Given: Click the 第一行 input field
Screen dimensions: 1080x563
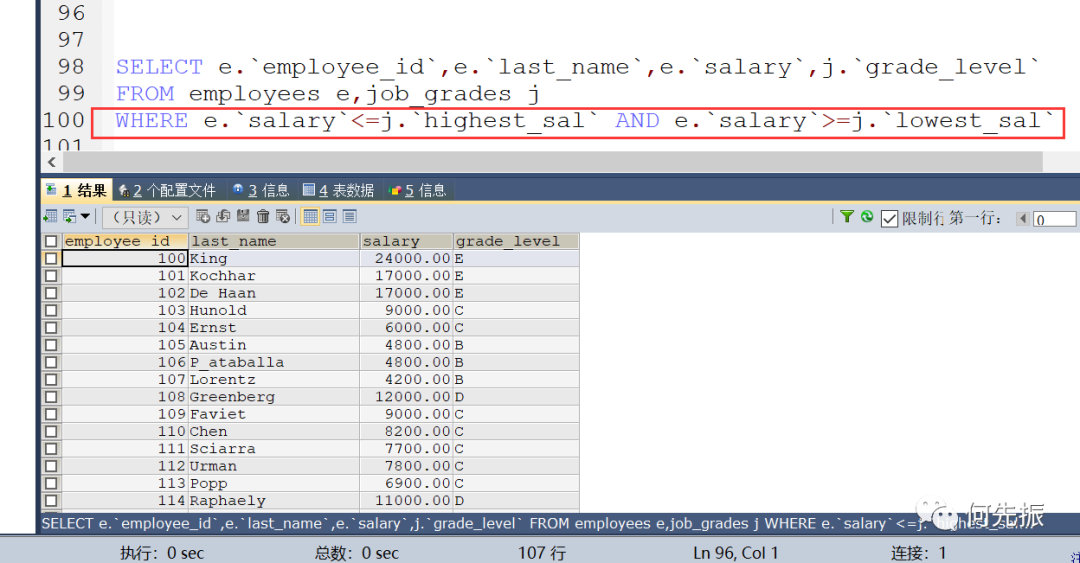Looking at the screenshot, I should [1054, 219].
